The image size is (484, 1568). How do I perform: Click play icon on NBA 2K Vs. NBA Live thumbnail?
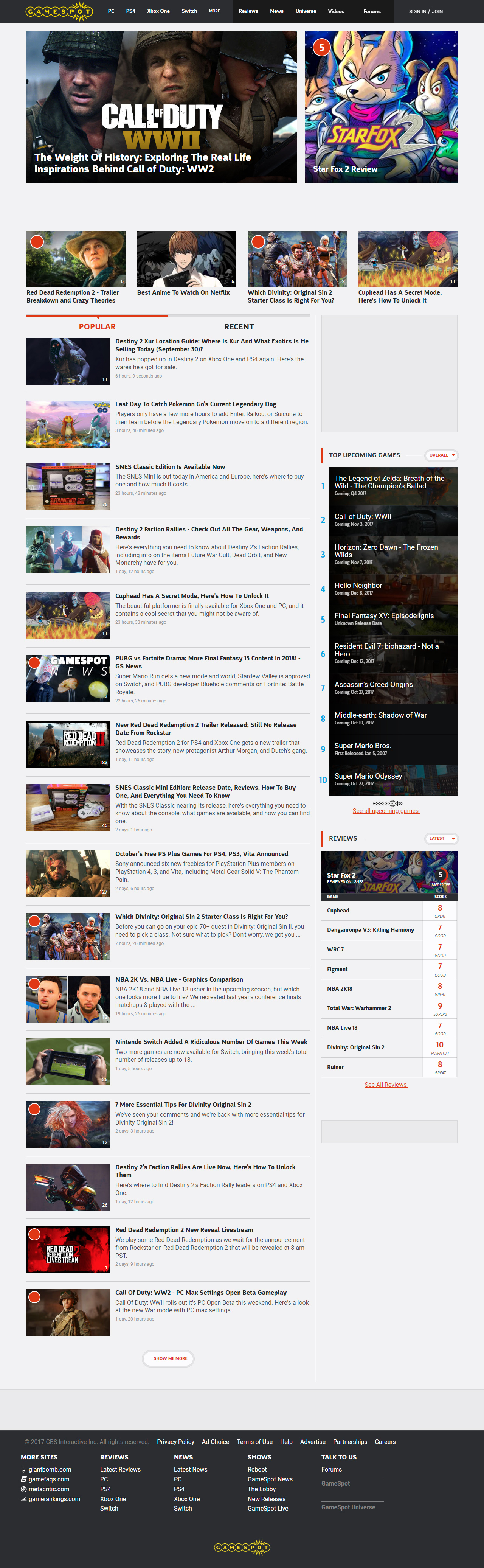tap(35, 984)
